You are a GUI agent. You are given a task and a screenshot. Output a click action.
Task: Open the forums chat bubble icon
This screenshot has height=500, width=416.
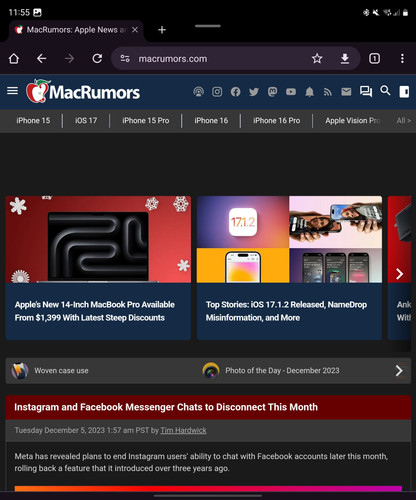[x=366, y=91]
